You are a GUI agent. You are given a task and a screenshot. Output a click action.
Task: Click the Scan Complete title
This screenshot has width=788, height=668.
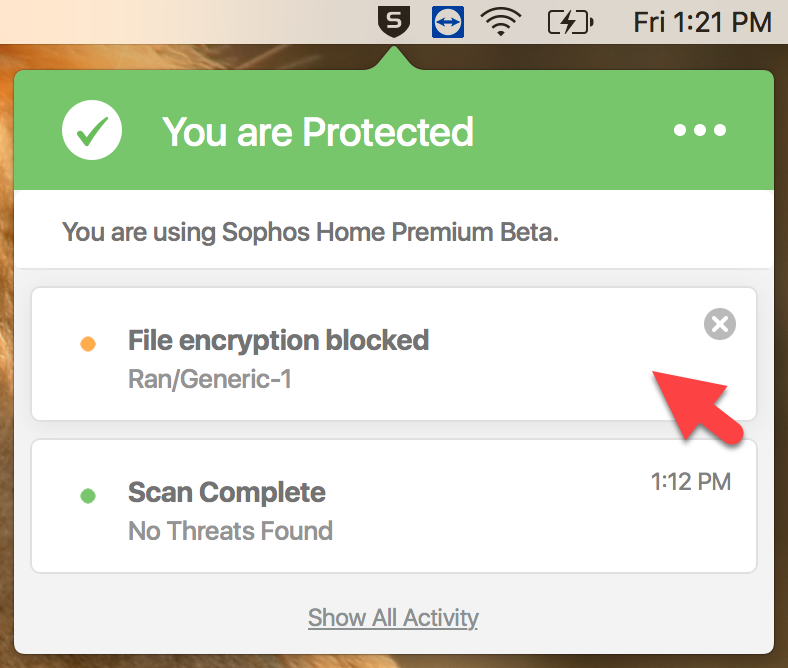pos(227,493)
